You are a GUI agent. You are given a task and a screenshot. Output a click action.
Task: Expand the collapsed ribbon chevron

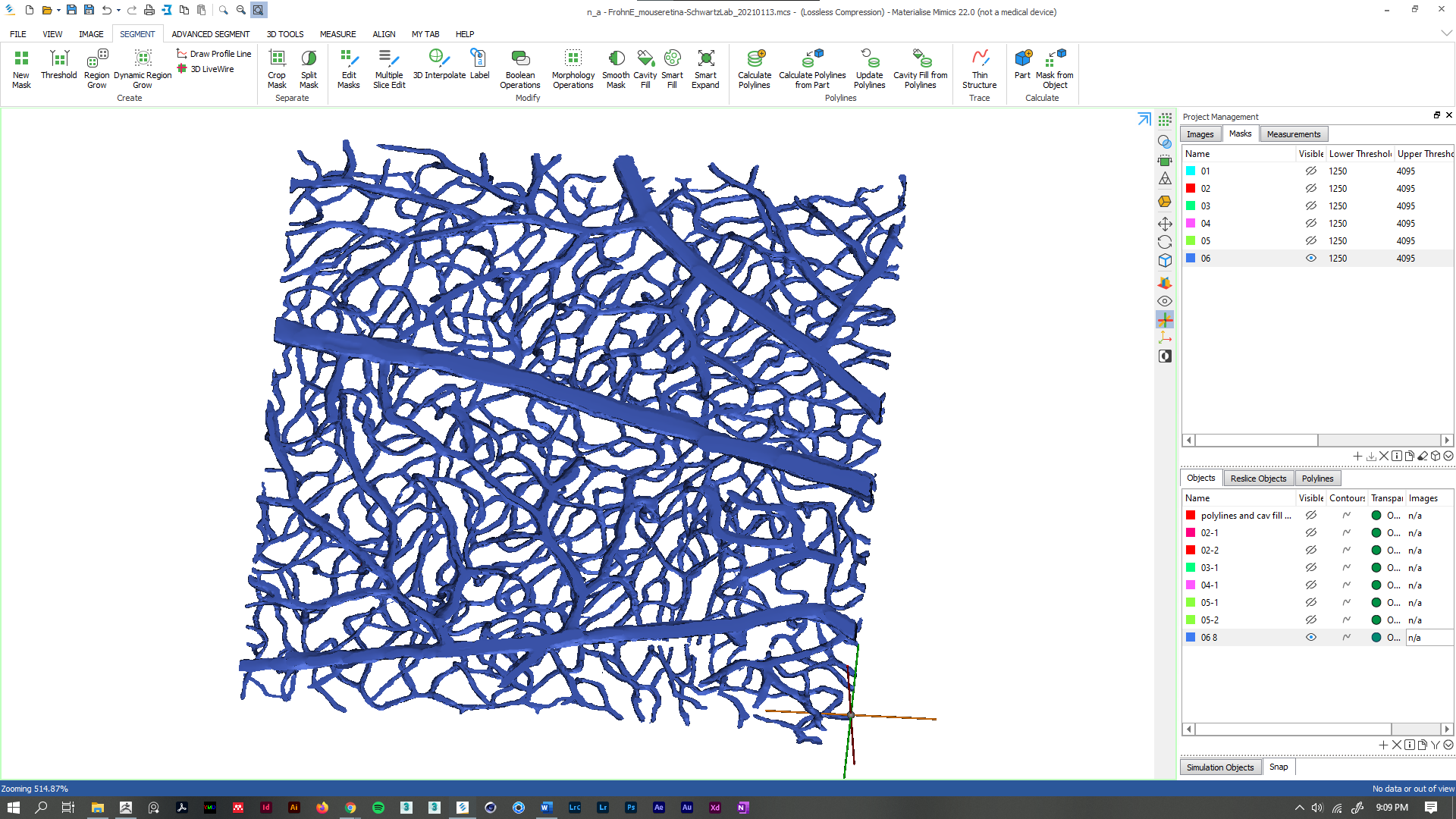click(1446, 33)
